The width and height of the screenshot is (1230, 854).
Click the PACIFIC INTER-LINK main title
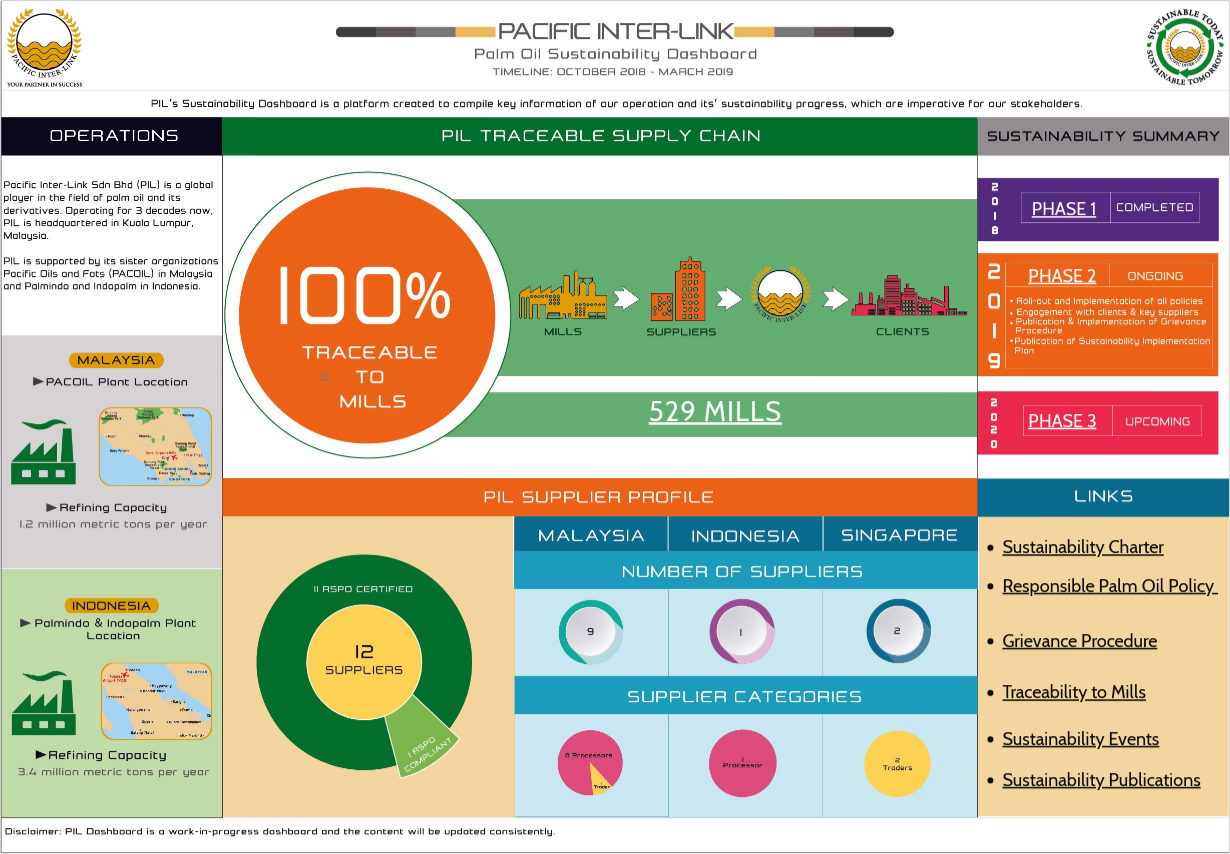point(615,31)
